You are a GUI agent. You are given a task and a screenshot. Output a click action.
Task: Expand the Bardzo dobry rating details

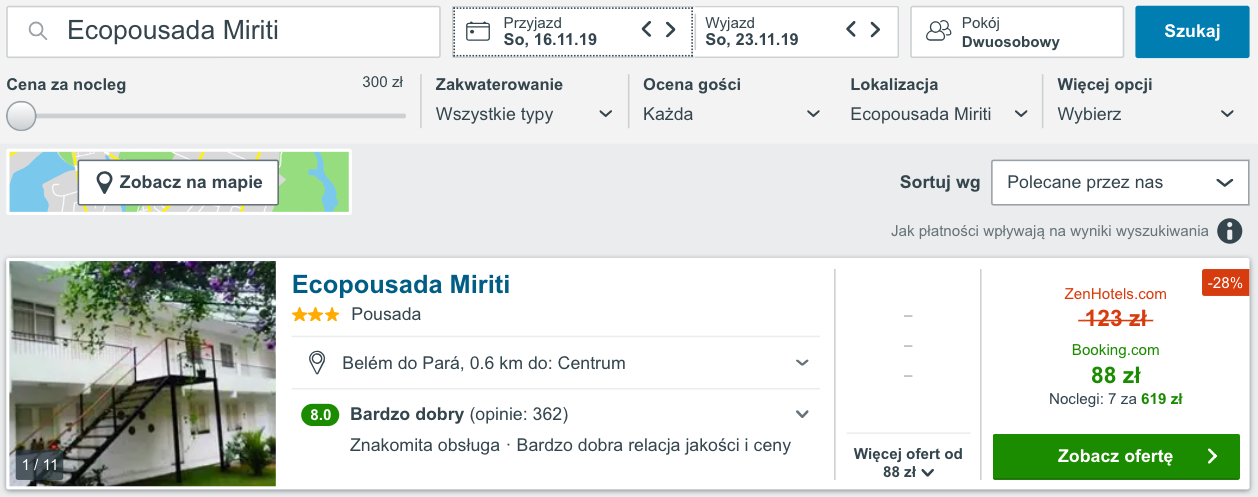point(802,414)
